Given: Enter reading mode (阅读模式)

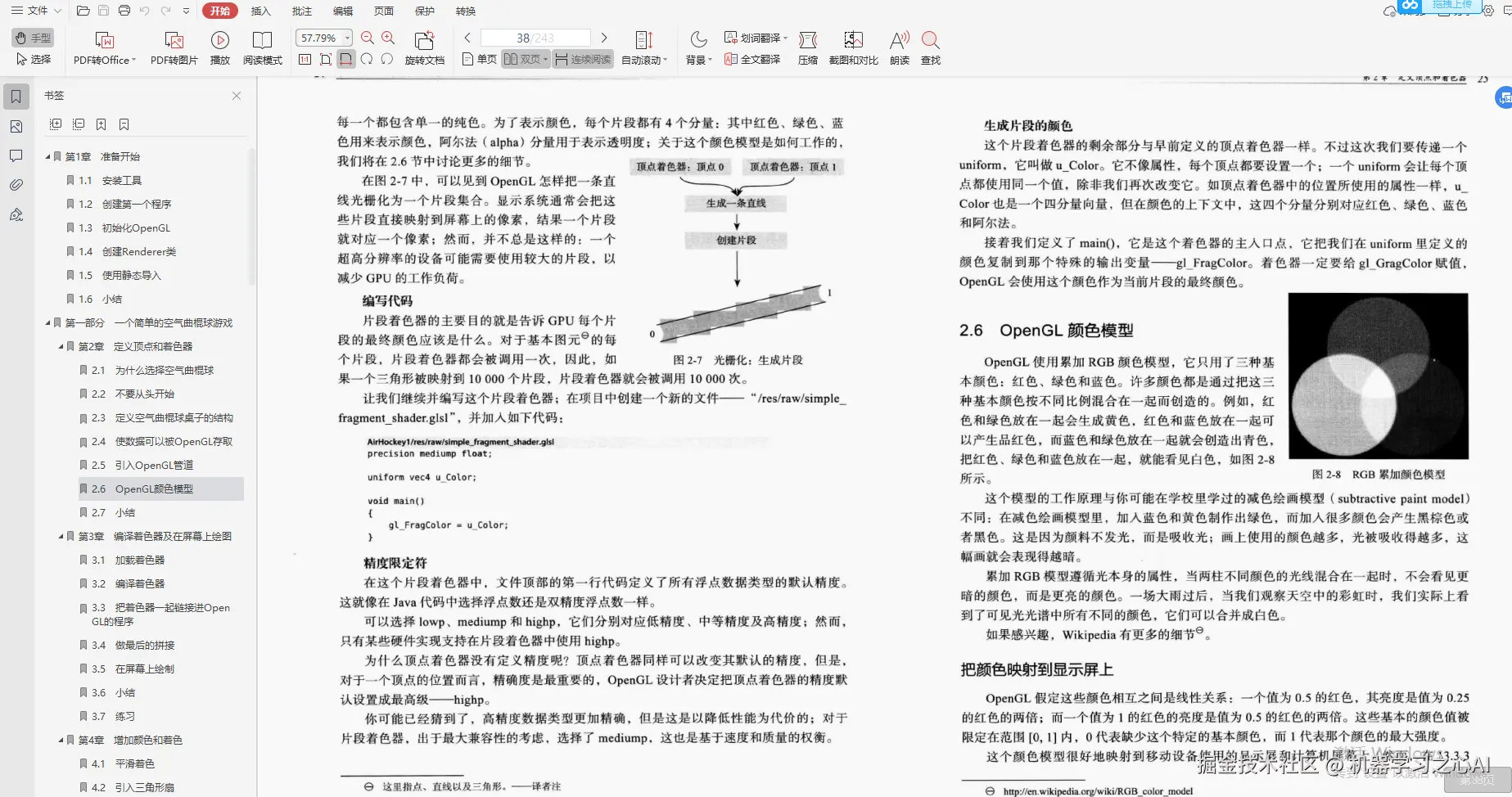Looking at the screenshot, I should coord(263,48).
